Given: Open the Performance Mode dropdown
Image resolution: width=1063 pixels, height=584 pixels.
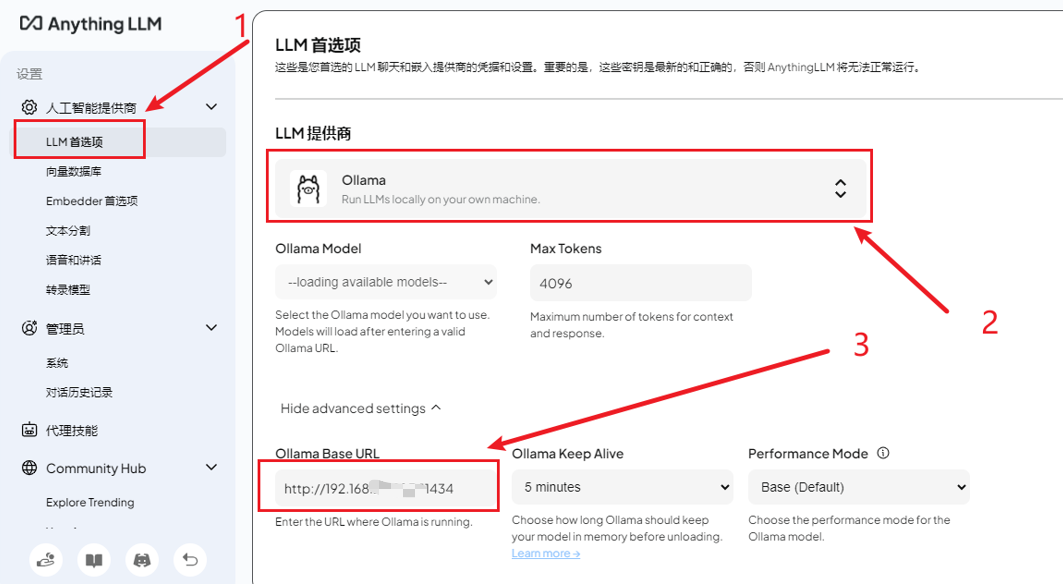Looking at the screenshot, I should (859, 487).
